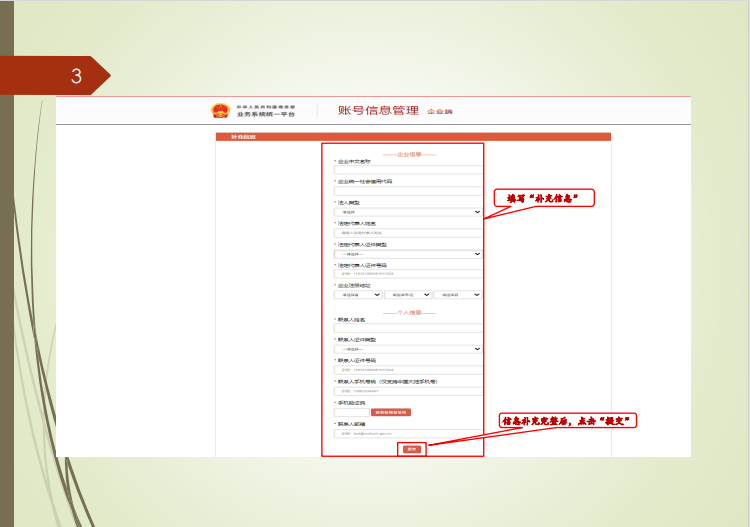Click the 企业端 label in header
The image size is (750, 527).
tap(440, 111)
